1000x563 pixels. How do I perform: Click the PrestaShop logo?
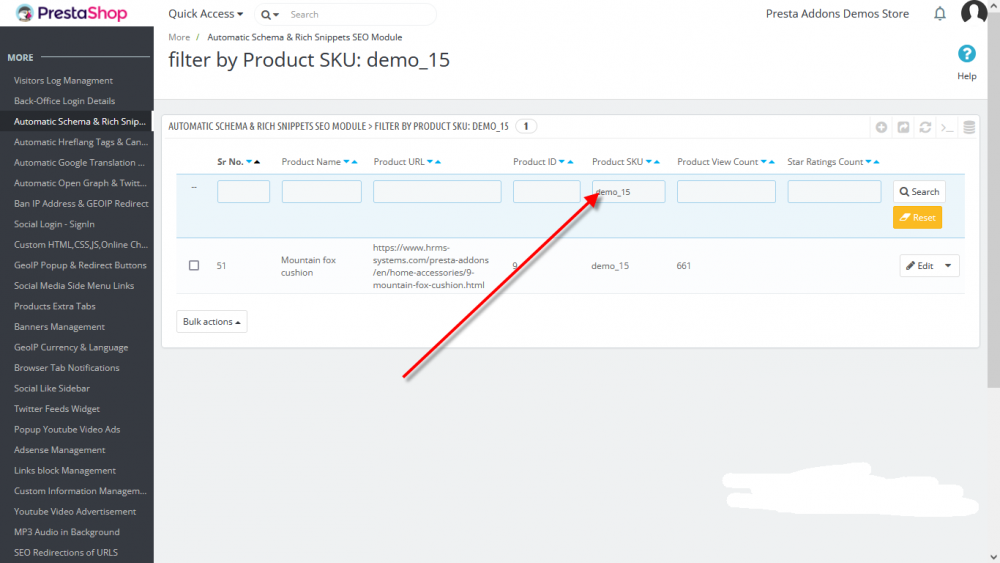71,13
